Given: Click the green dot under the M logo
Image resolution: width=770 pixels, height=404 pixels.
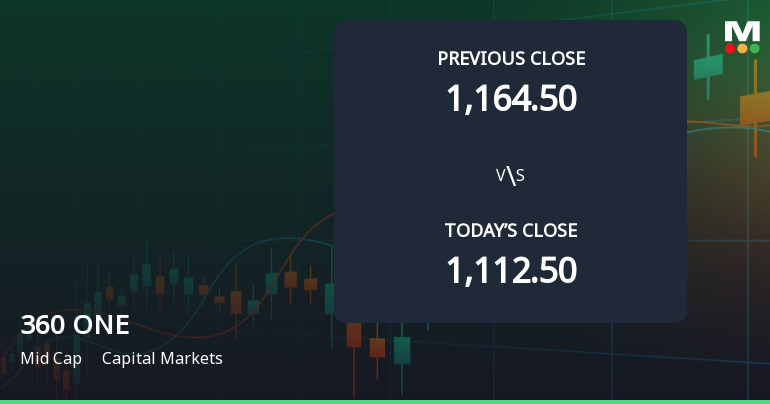Looking at the screenshot, I should click(x=754, y=48).
